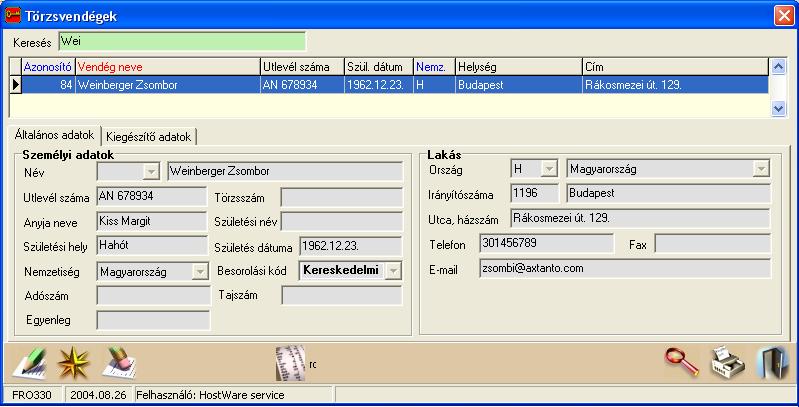Click the document sheet icon in bottom bar
Image resolution: width=799 pixels, height=407 pixels.
pyautogui.click(x=290, y=363)
